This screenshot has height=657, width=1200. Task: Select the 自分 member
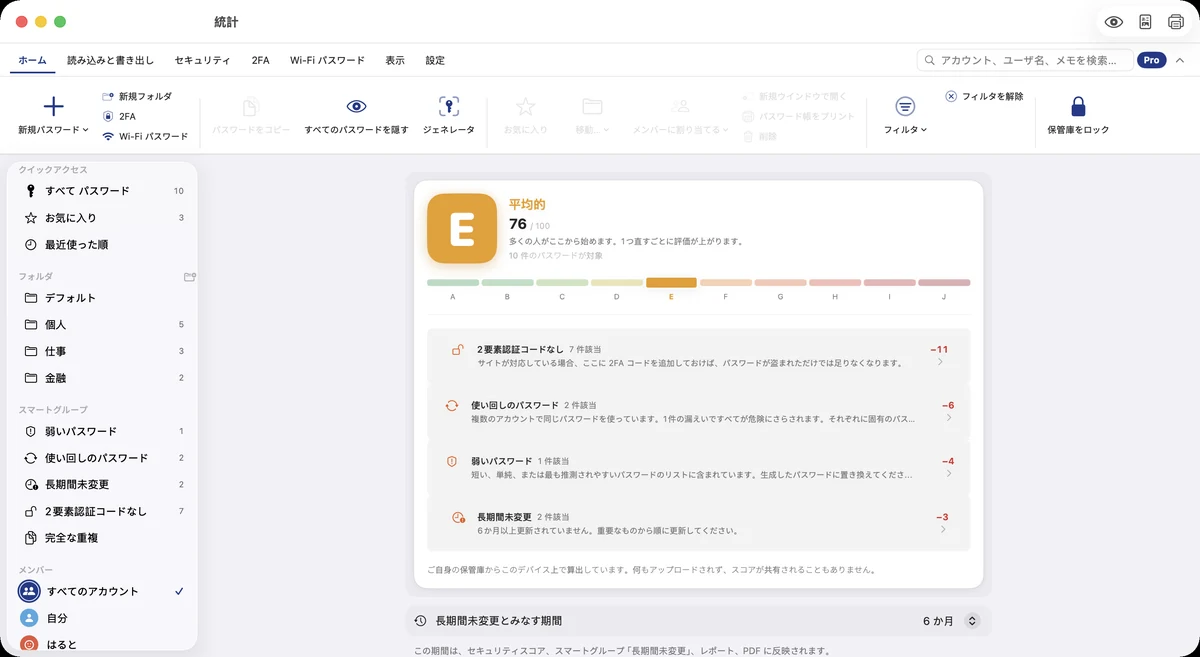pyautogui.click(x=102, y=618)
